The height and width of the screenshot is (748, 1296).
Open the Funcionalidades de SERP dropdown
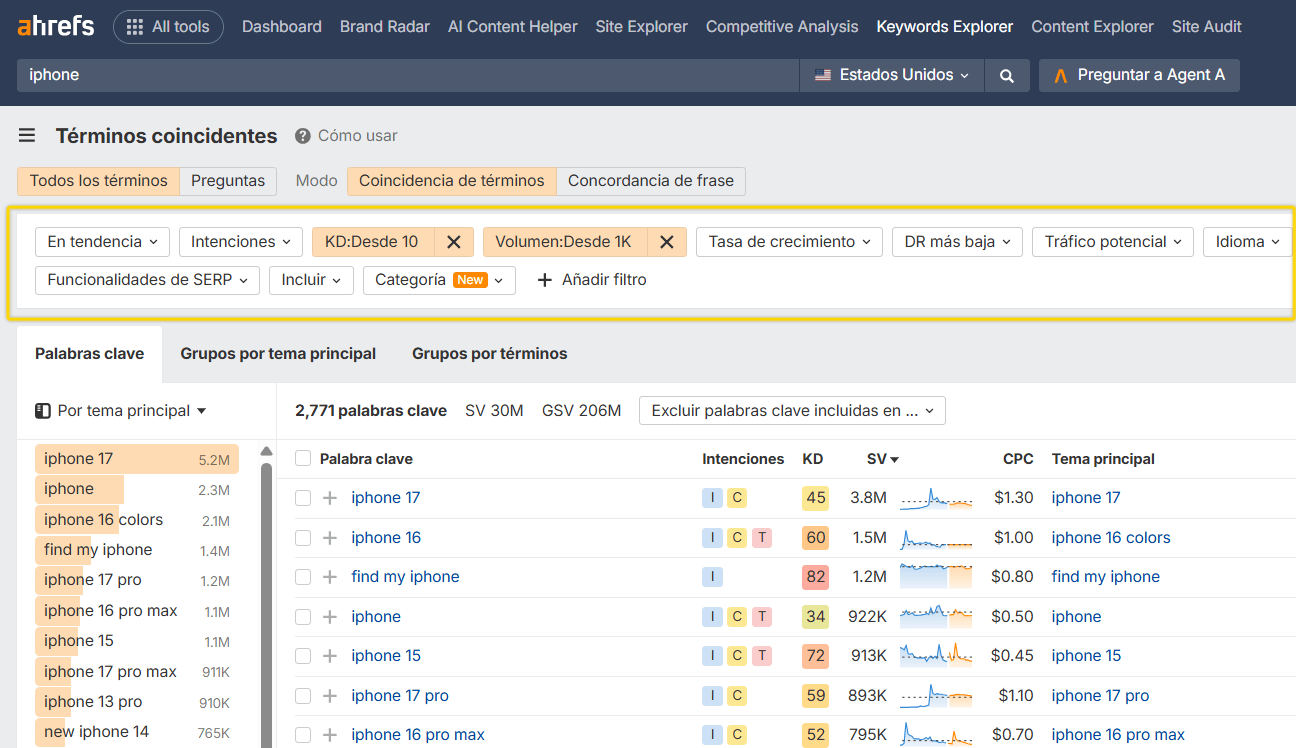point(147,280)
